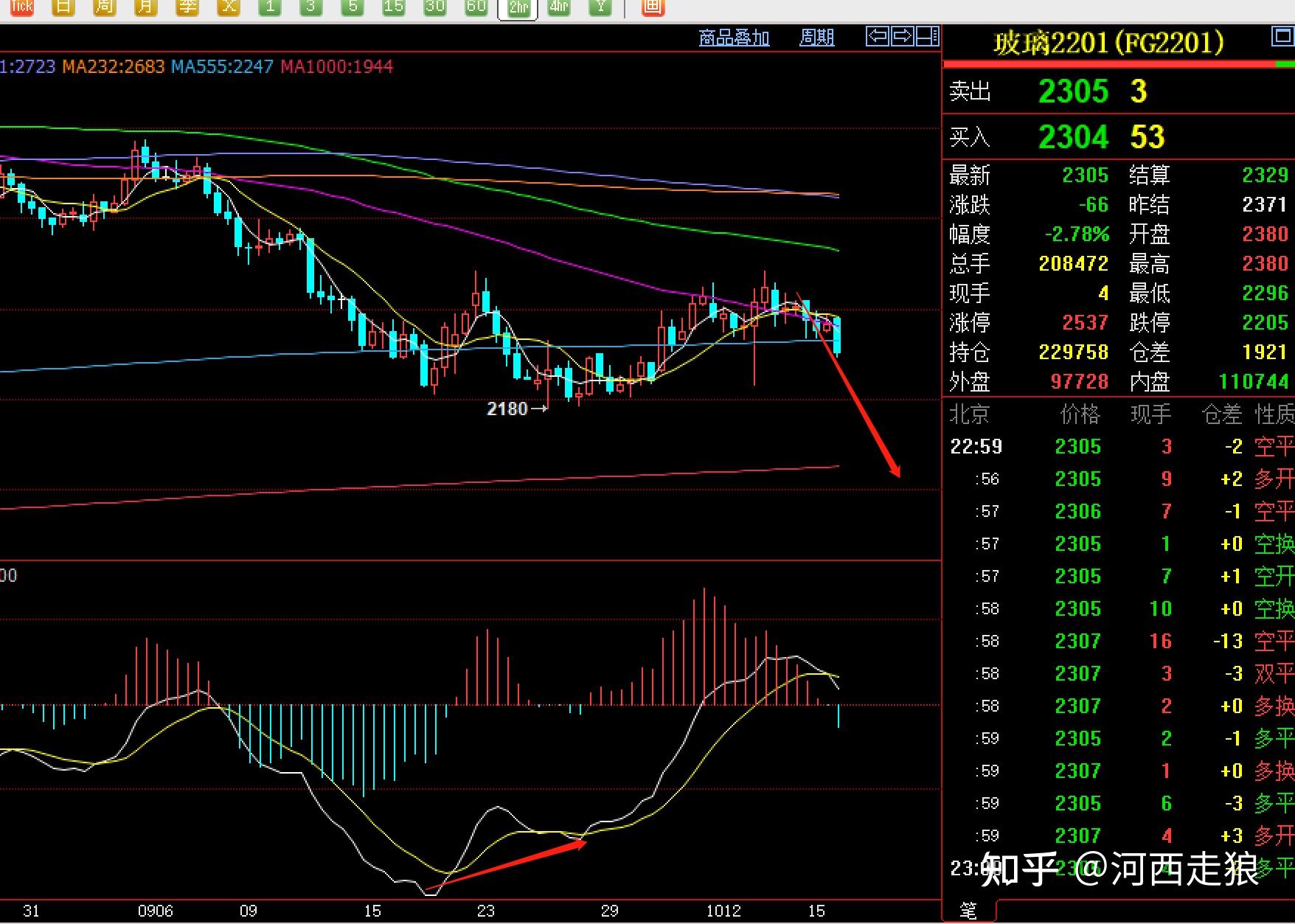Click the 结算 value 2329
Screen dimensions: 1295x924
(x=1265, y=176)
